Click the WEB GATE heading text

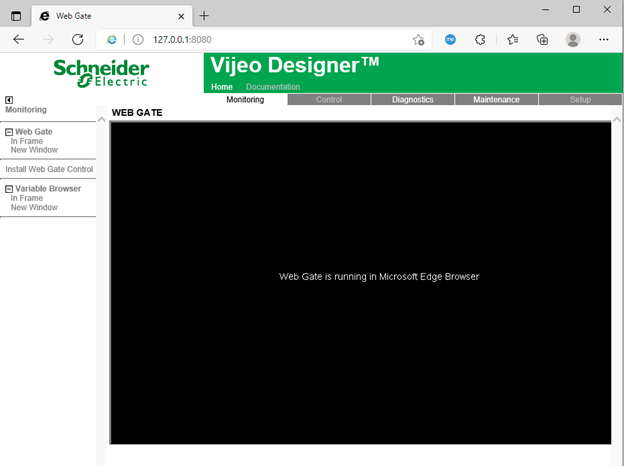tap(137, 113)
